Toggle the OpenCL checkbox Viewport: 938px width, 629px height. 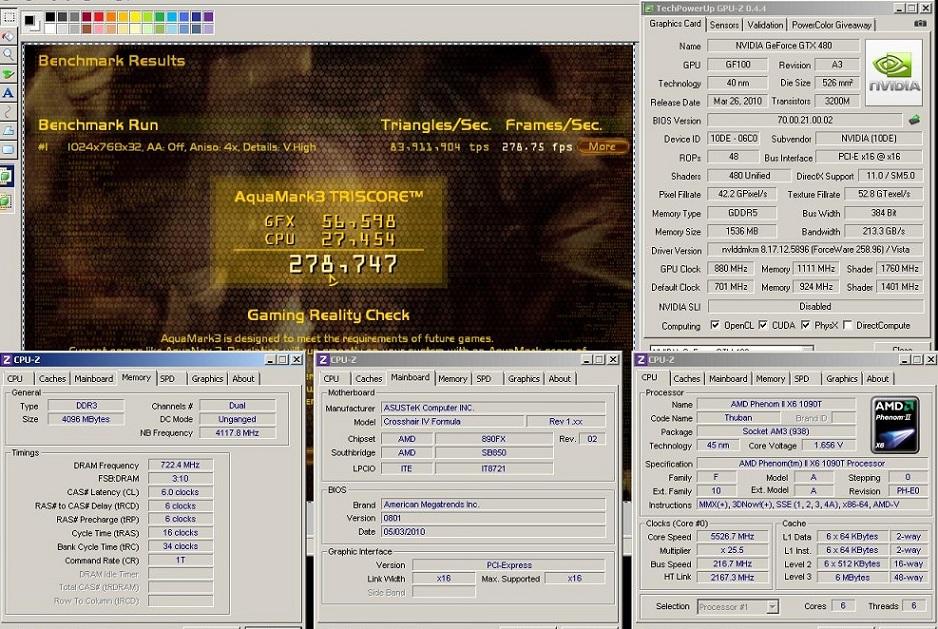click(715, 325)
